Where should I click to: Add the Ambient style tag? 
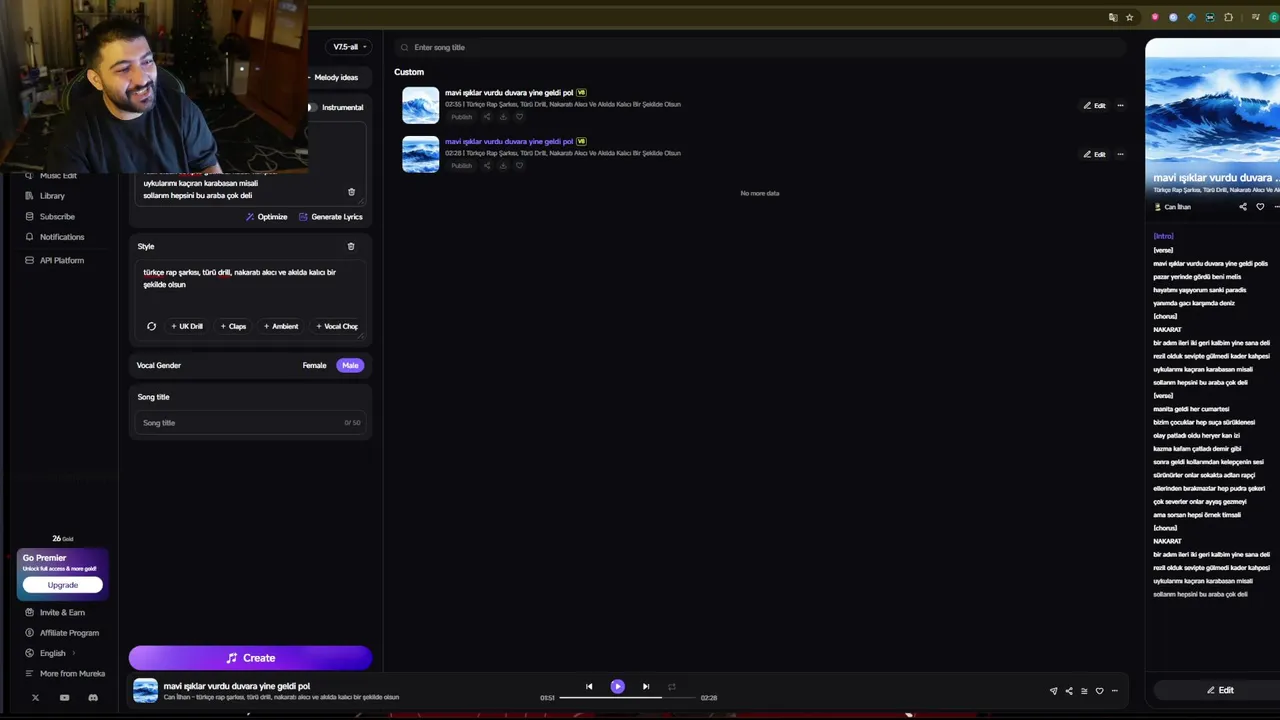[x=281, y=326]
